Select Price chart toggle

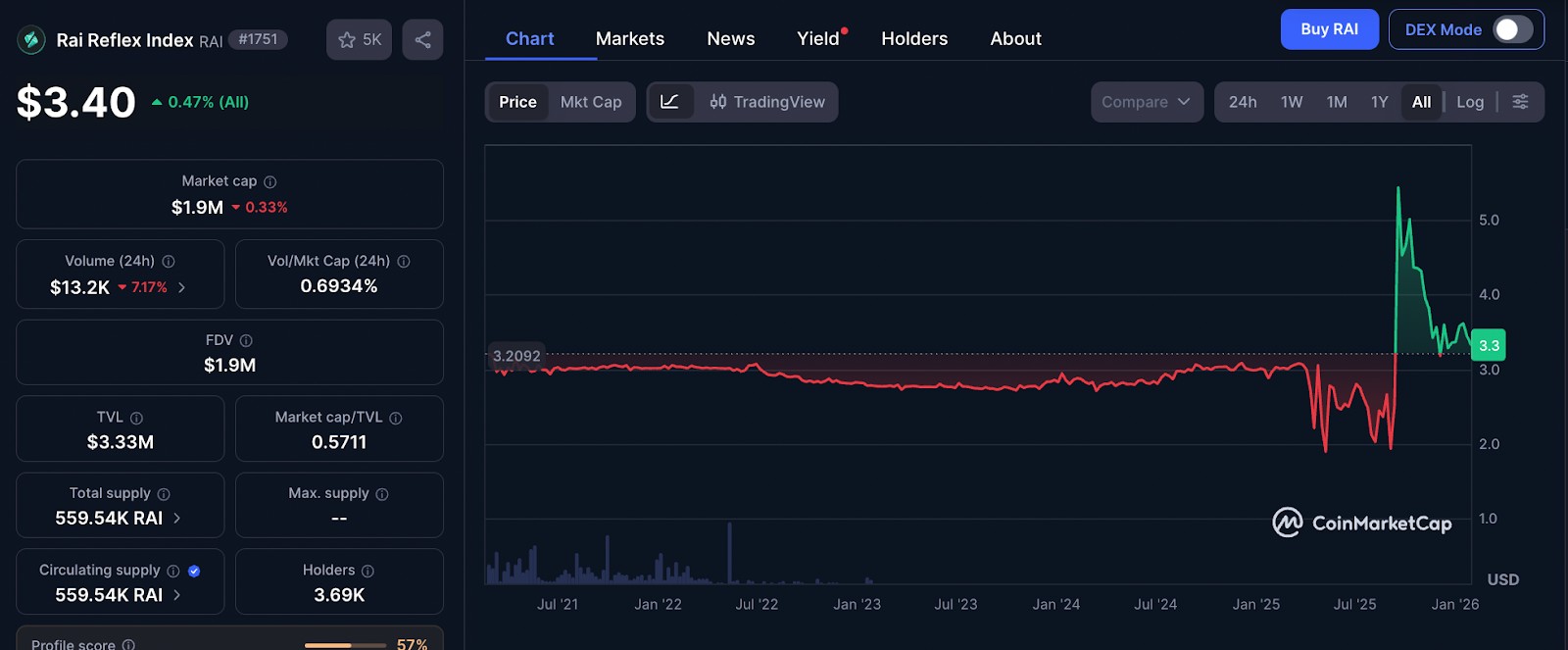(517, 102)
